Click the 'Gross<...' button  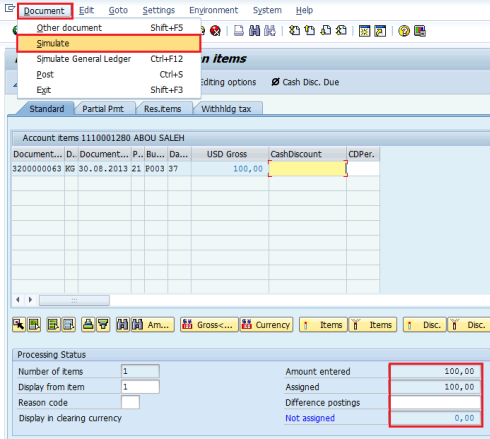pyautogui.click(x=209, y=324)
